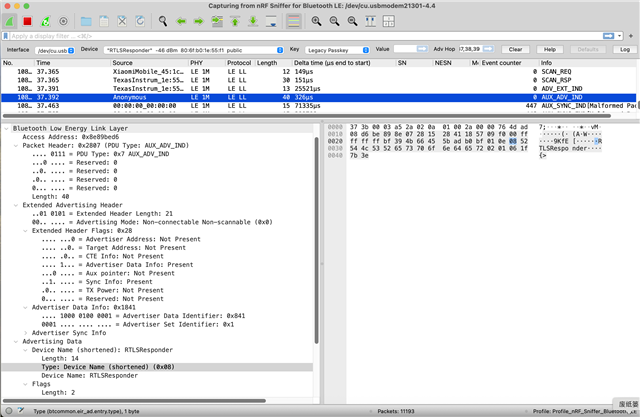Toggle packet list colorization

click(x=293, y=20)
